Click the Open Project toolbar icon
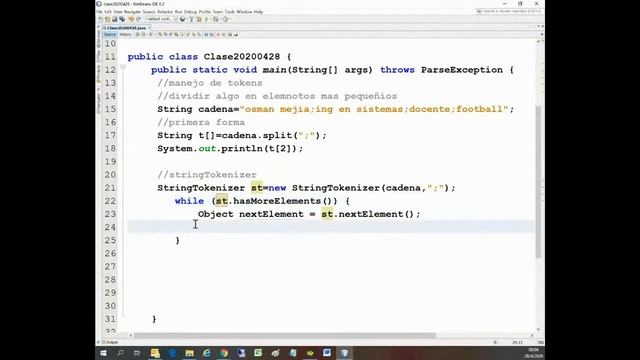 click(115, 19)
